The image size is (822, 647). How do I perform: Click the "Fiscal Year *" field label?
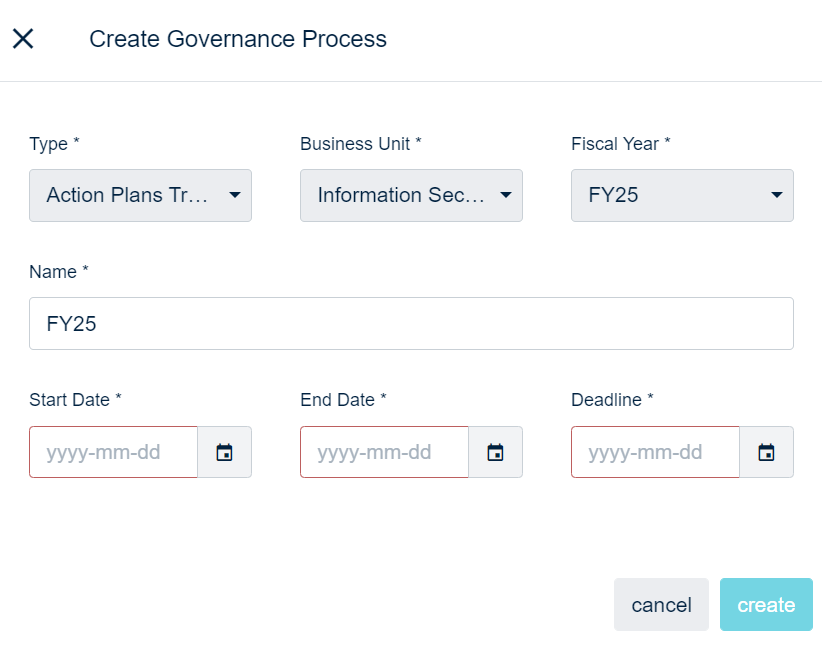(x=620, y=144)
